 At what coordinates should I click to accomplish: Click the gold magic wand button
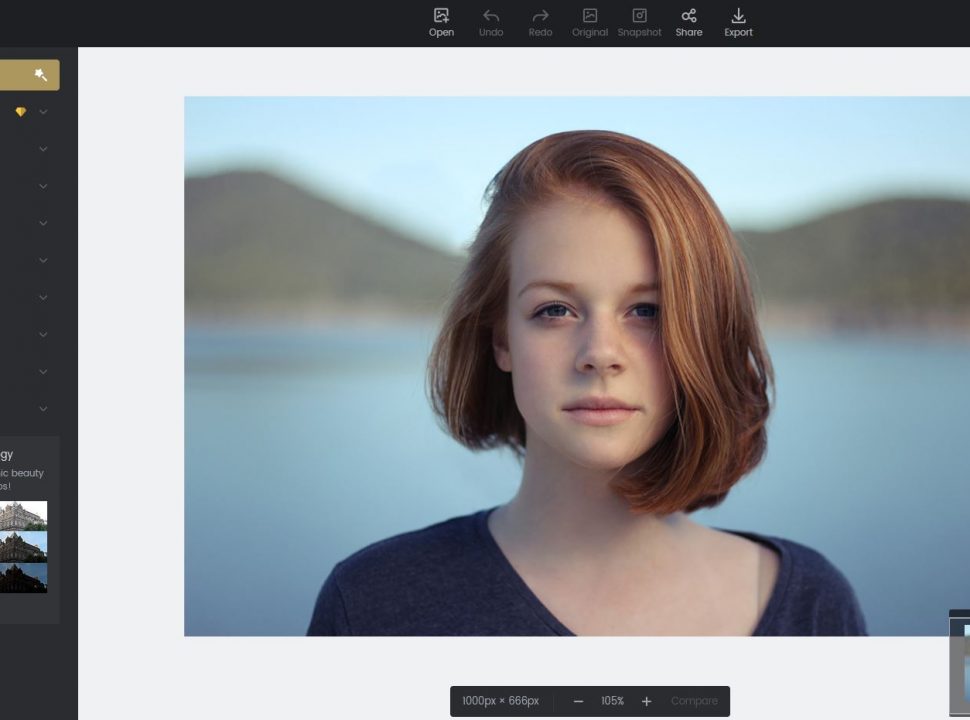[x=40, y=75]
